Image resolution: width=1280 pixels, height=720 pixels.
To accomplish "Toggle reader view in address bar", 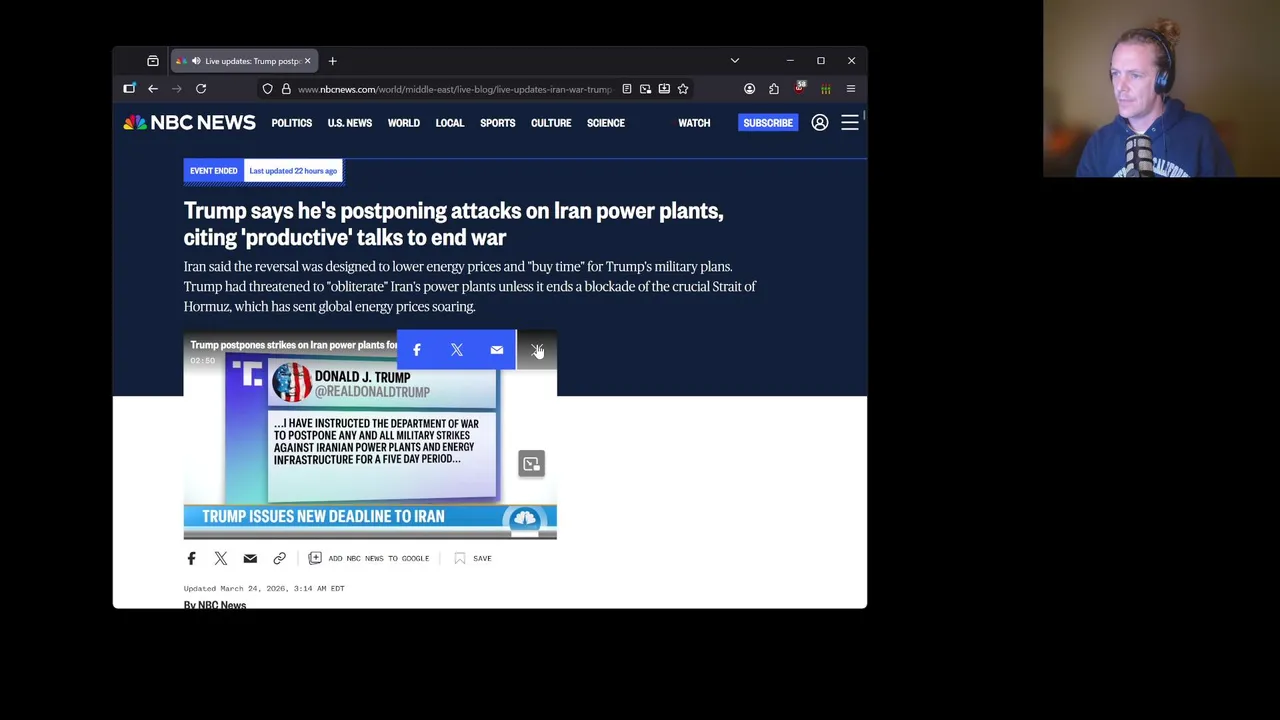I will coord(627,89).
